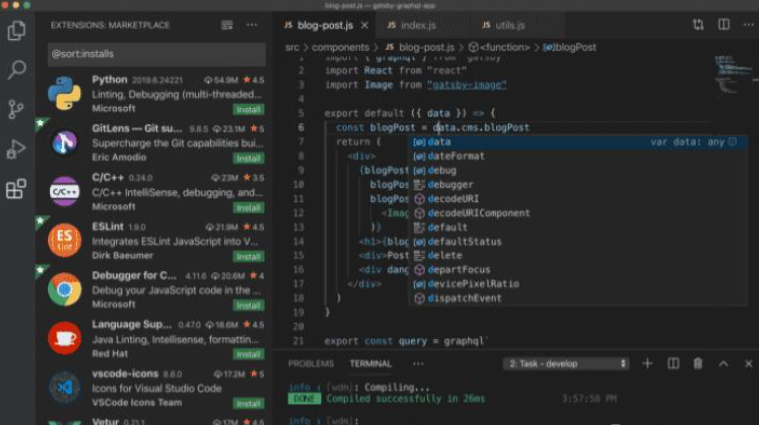Pick 'dispatchEvent' suggestion
The height and width of the screenshot is (425, 759).
[578, 298]
